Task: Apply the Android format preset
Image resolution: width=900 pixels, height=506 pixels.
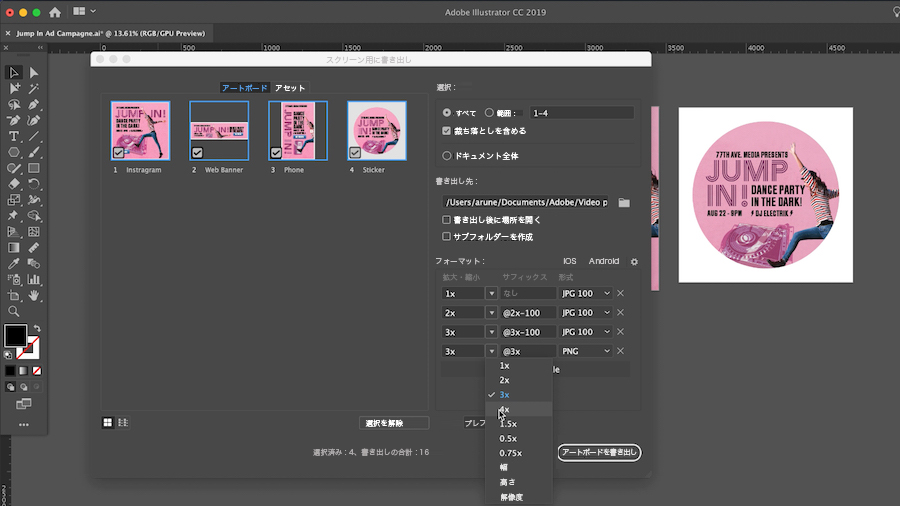Action: (604, 261)
